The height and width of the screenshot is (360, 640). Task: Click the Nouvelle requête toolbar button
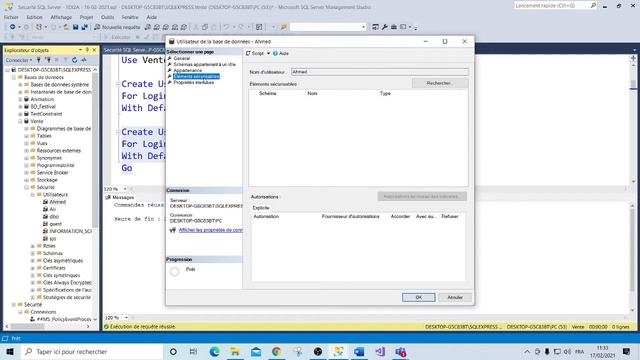[x=117, y=27]
